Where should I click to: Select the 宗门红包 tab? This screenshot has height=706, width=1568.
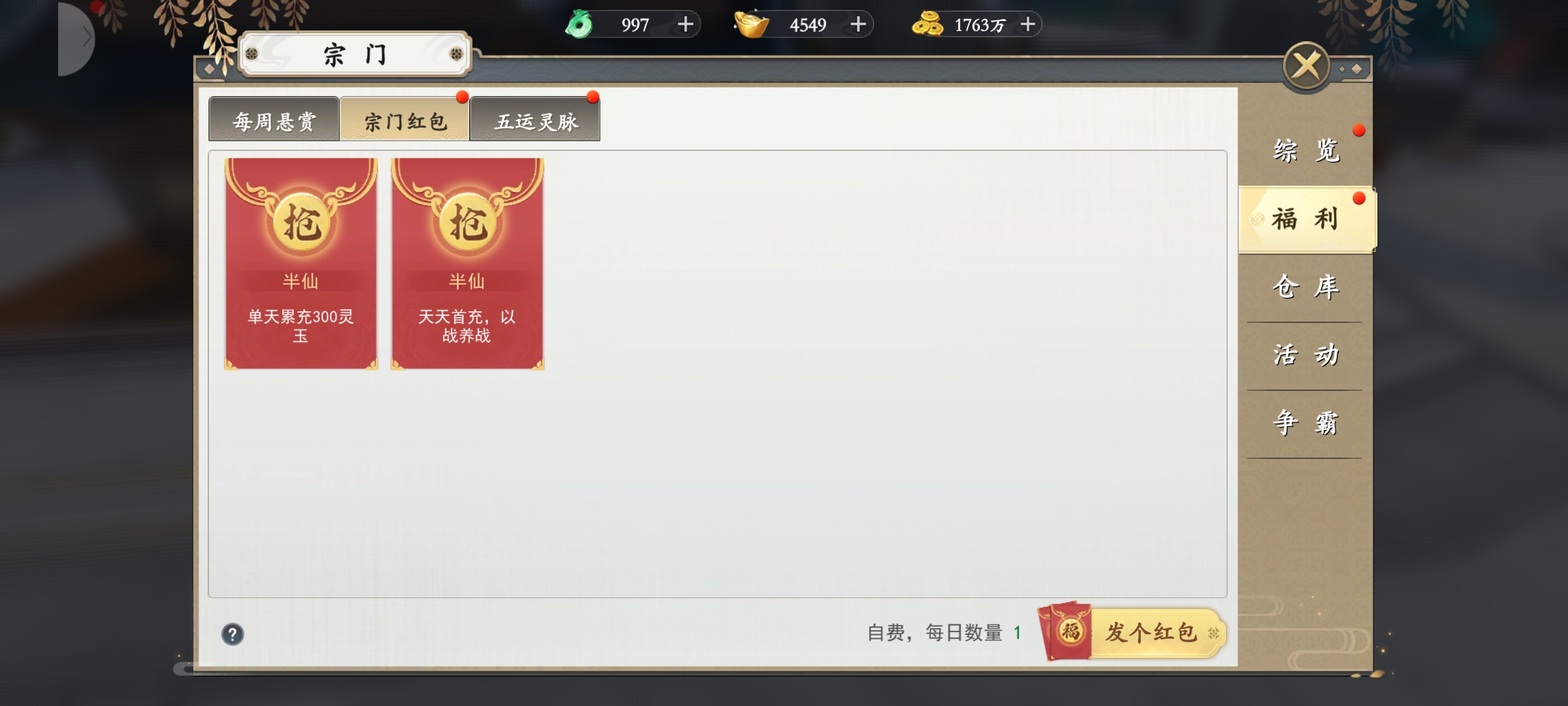point(404,119)
